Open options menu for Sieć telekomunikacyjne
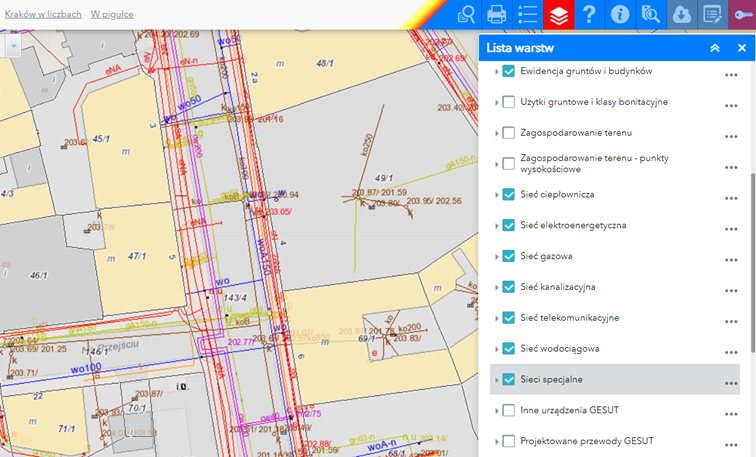The height and width of the screenshot is (457, 756). 731,322
